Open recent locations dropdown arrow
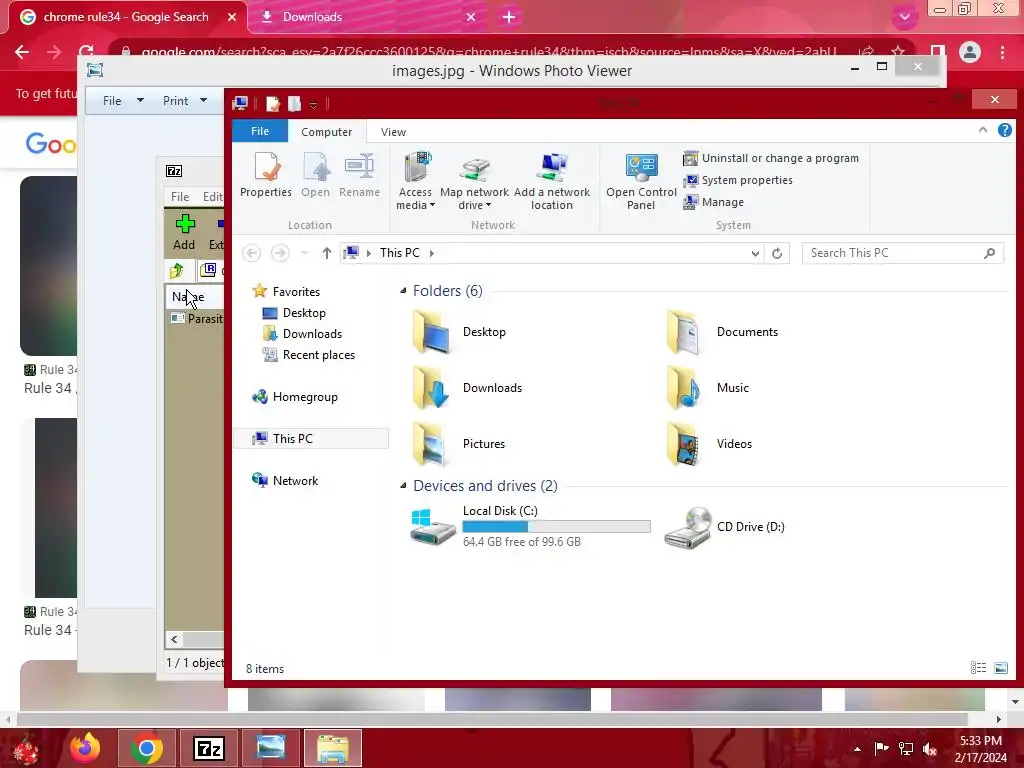The image size is (1024, 768). tap(304, 253)
